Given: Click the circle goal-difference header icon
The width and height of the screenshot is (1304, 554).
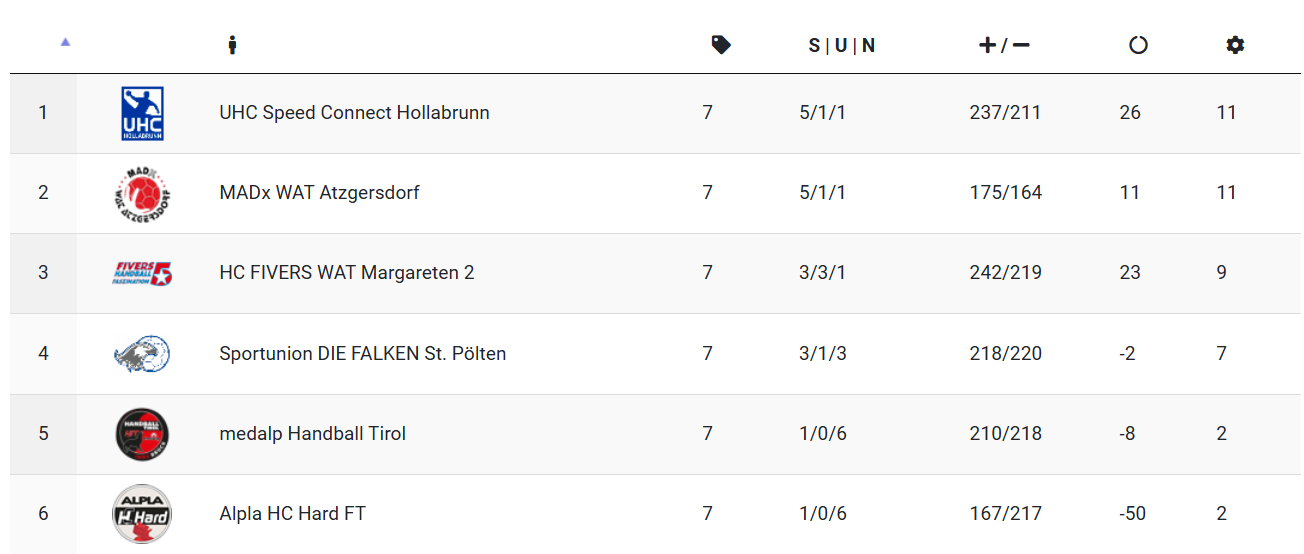Looking at the screenshot, I should (x=1138, y=45).
